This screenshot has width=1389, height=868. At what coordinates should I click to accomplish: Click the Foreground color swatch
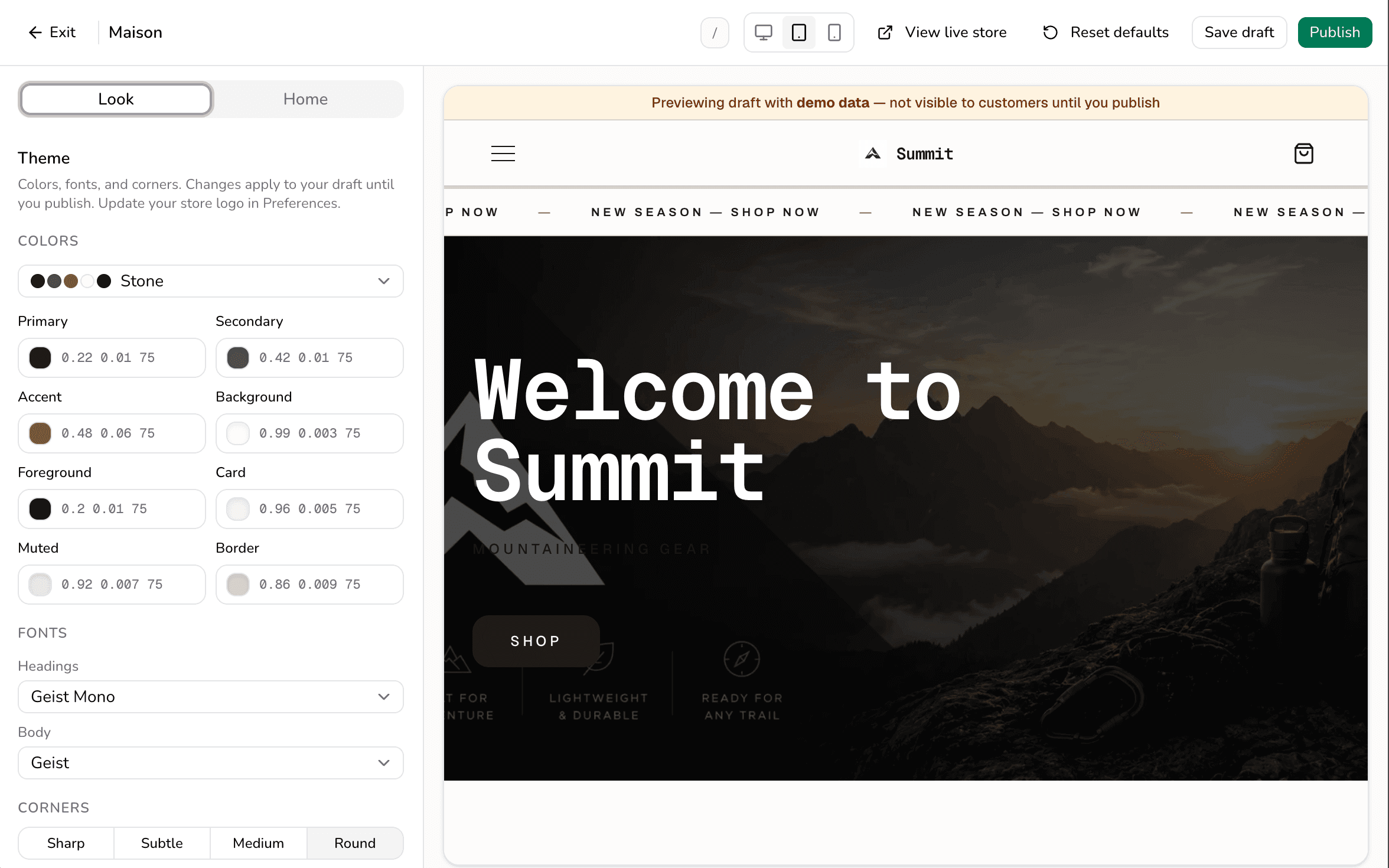point(40,509)
